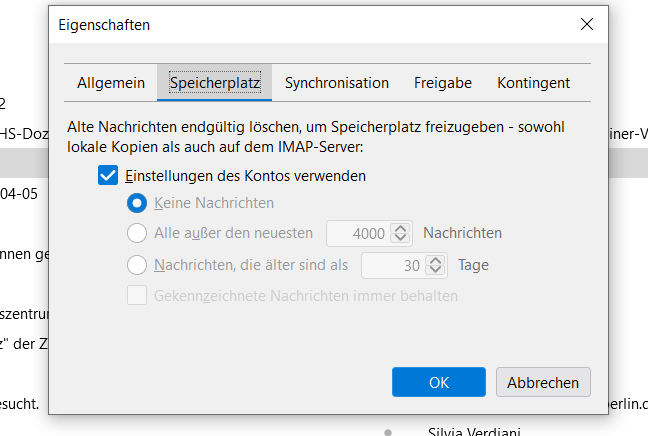The height and width of the screenshot is (436, 648).
Task: Select the Synchronisation tab
Action: pos(336,83)
